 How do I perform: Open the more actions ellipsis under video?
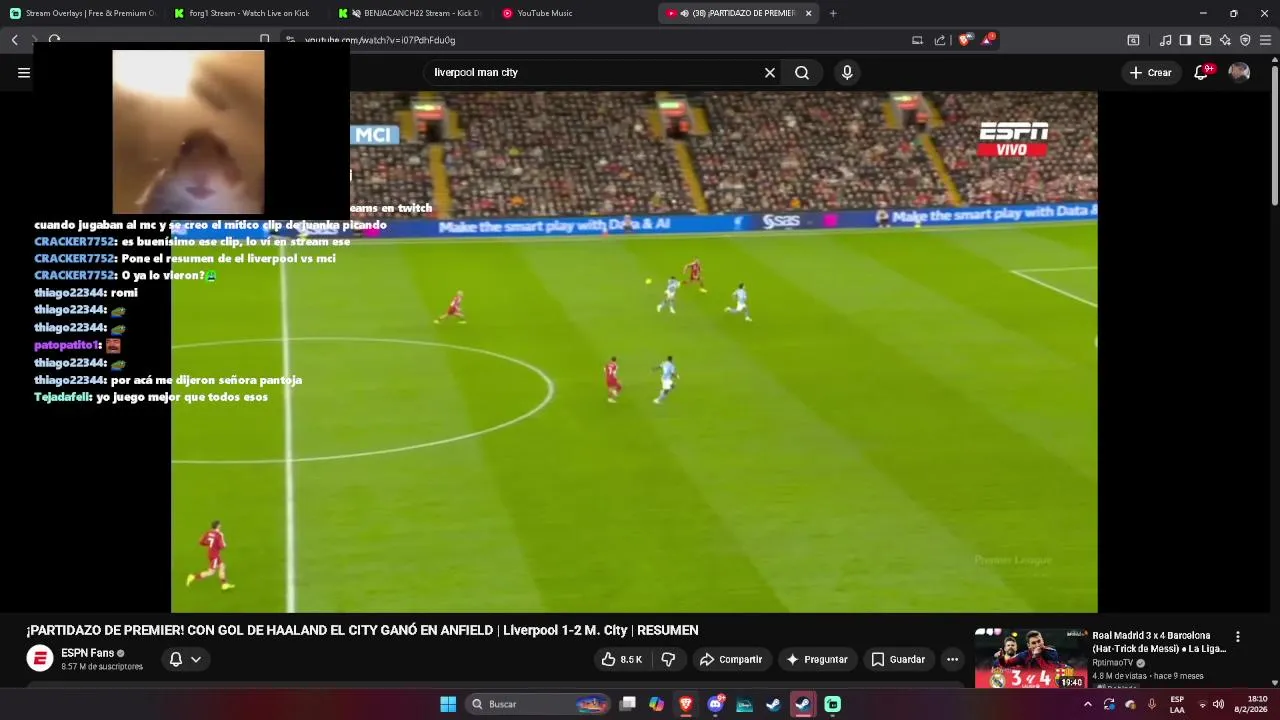pos(952,659)
